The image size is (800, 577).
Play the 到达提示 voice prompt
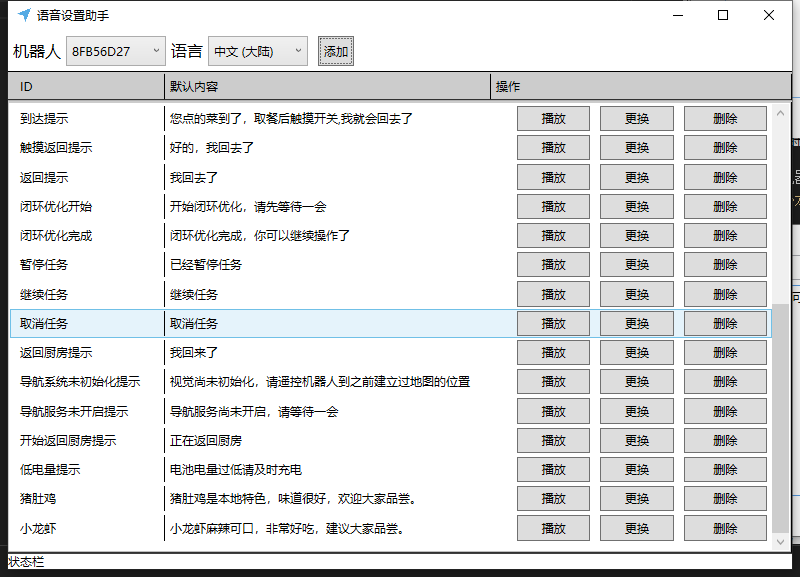553,118
